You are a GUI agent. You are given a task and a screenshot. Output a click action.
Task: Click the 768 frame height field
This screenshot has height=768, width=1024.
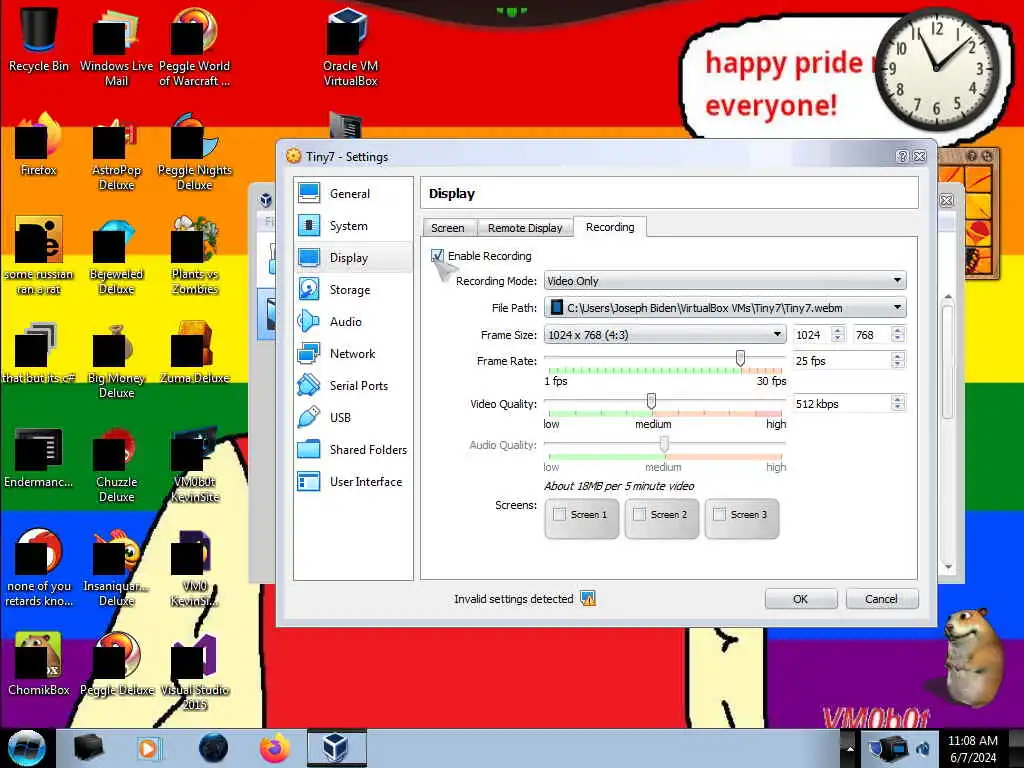click(872, 334)
